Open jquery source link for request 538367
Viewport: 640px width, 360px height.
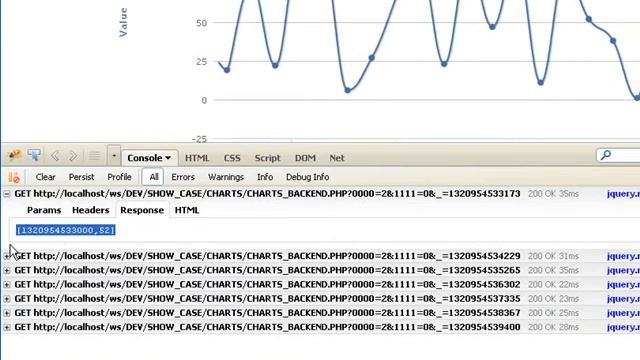pos(623,313)
